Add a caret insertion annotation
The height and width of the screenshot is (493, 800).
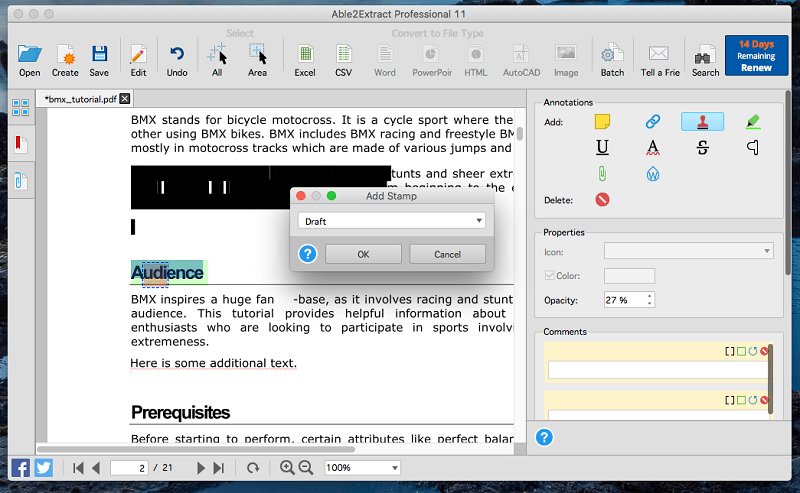pos(753,147)
